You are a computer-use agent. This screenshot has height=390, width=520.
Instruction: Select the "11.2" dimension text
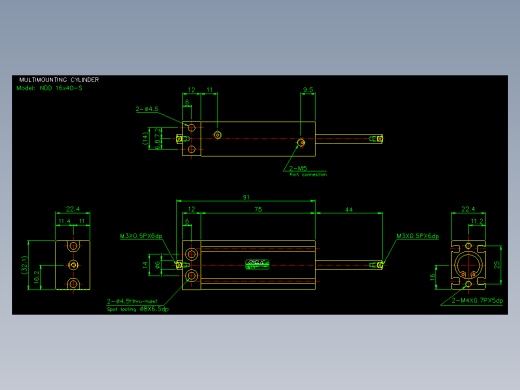click(477, 221)
